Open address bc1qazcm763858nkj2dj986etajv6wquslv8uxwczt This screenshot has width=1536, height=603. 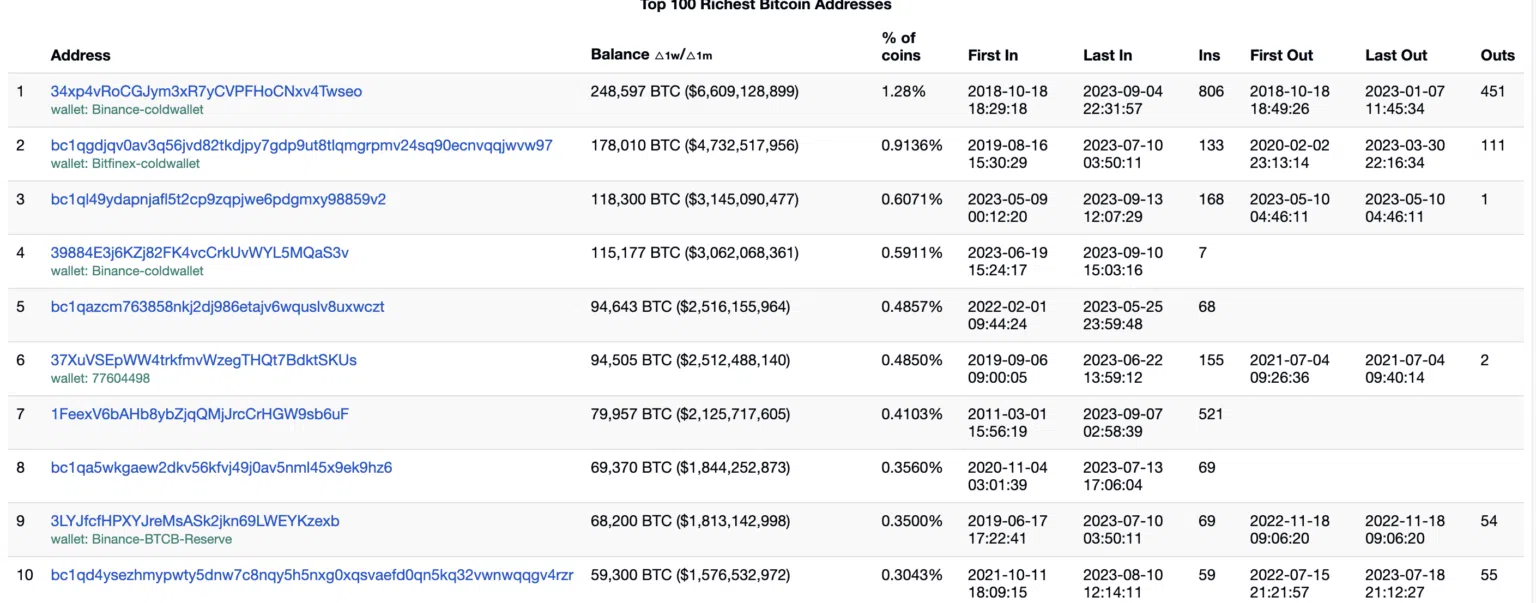pos(217,306)
